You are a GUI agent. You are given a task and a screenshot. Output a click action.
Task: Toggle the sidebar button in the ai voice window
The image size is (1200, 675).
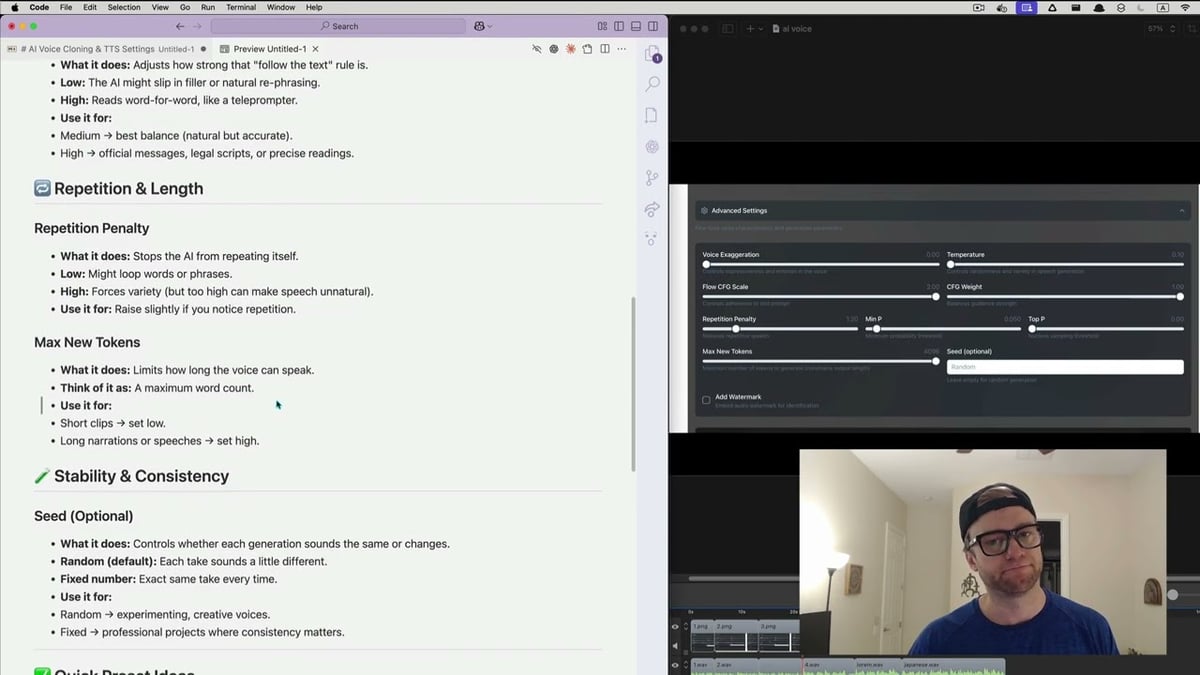pos(728,29)
